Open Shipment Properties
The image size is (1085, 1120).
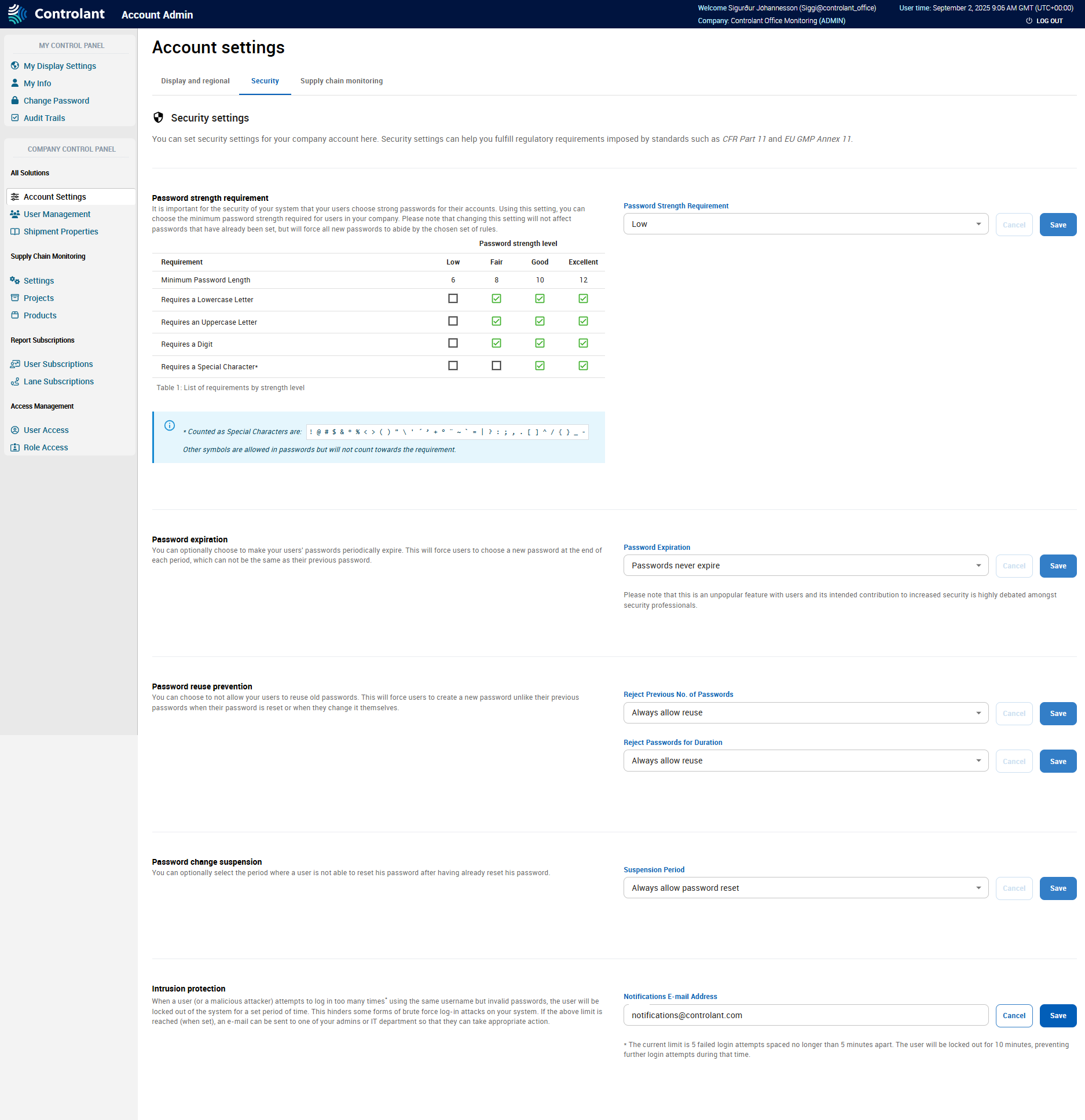click(x=60, y=232)
